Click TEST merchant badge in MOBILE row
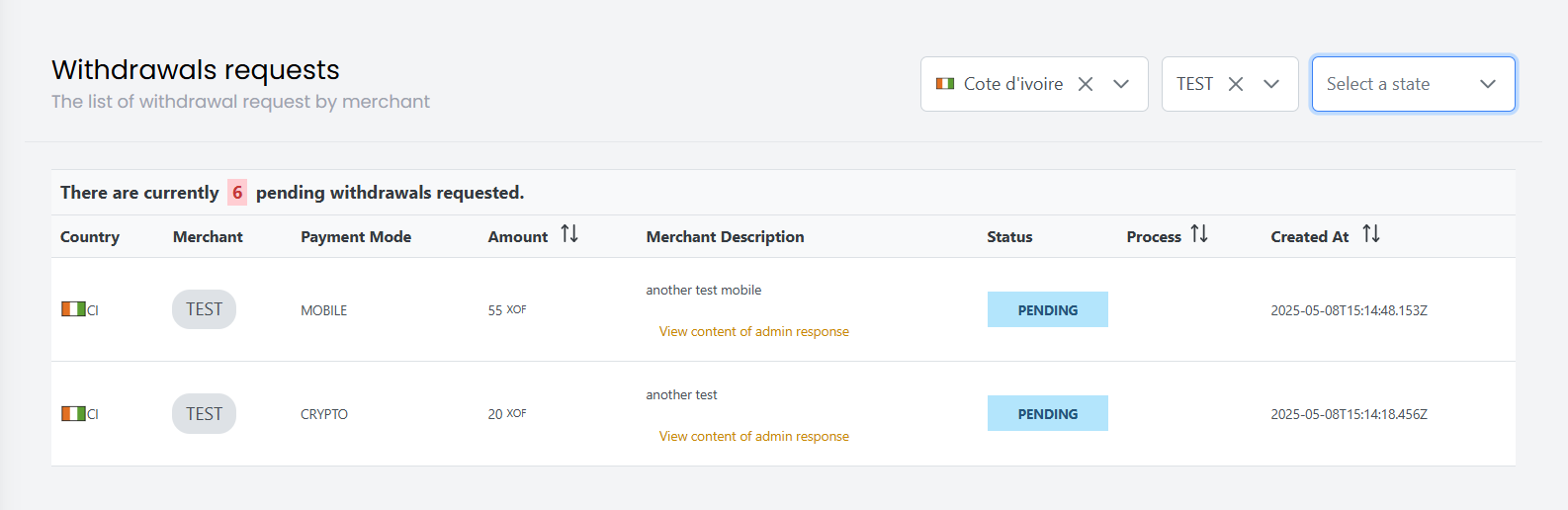This screenshot has width=1568, height=510. coord(204,309)
